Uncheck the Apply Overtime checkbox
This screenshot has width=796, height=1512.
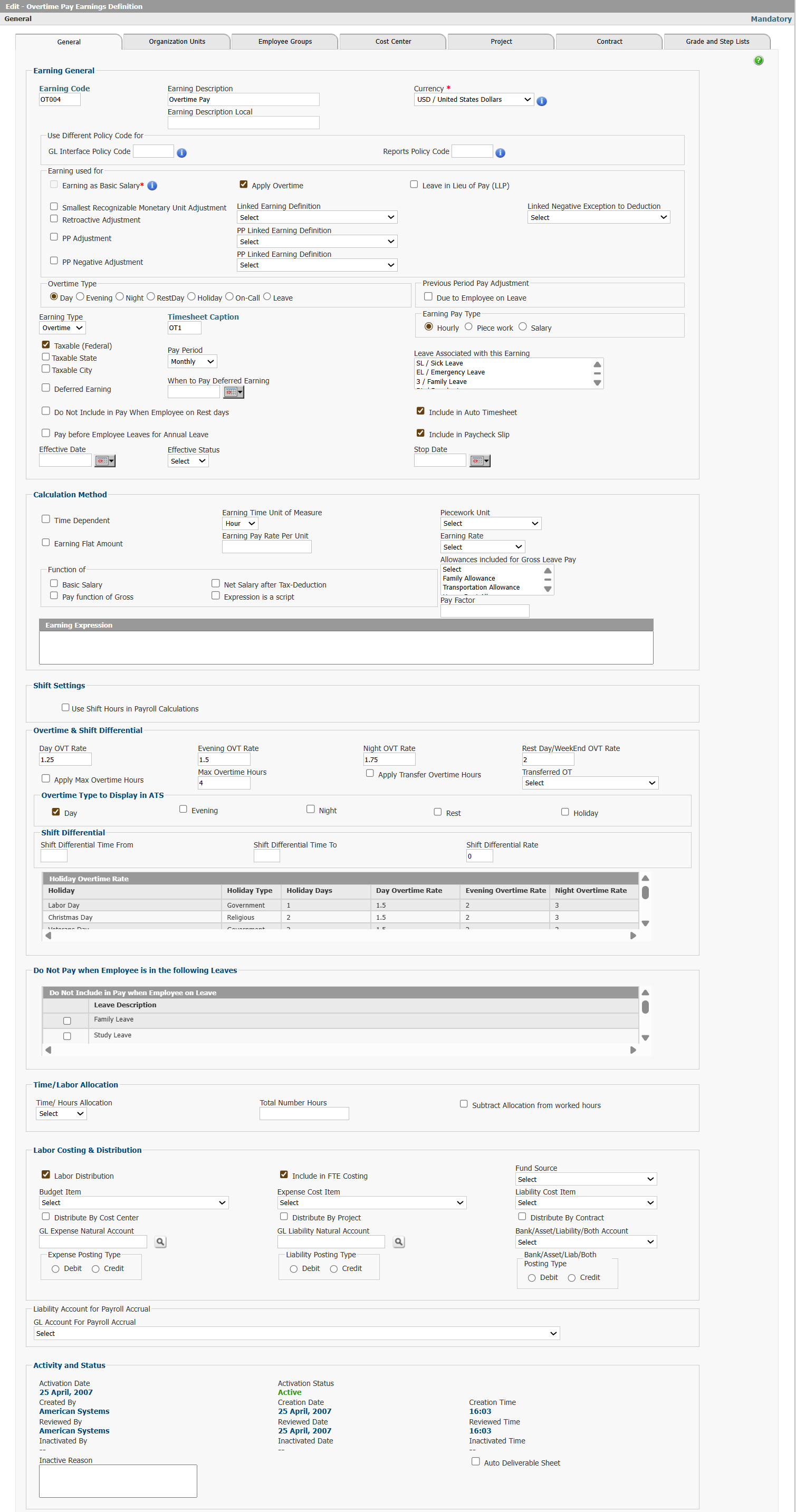[244, 184]
